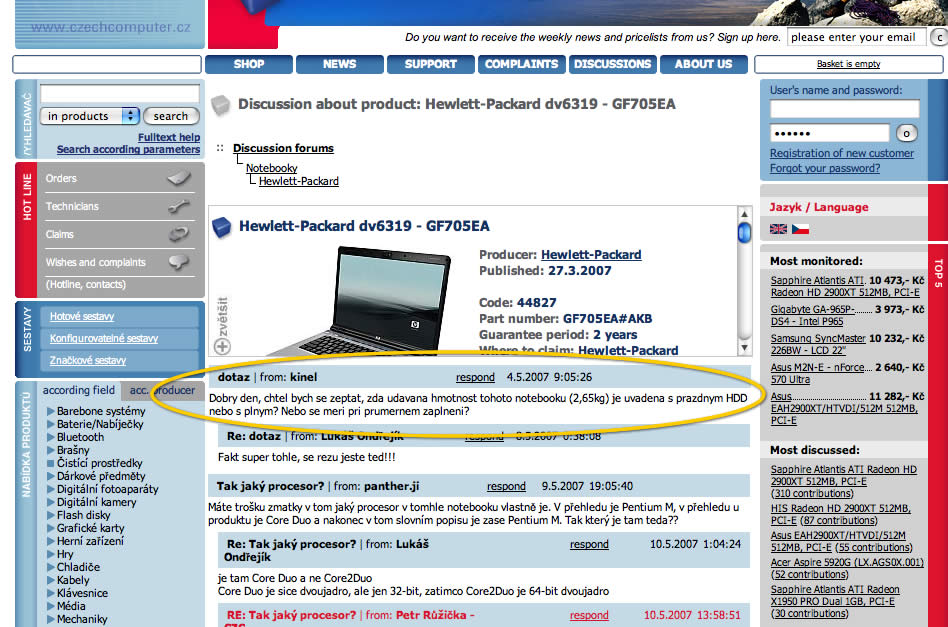Click the product detail panel scrollbar thumb
Screen dimensions: 948x627
click(x=744, y=233)
